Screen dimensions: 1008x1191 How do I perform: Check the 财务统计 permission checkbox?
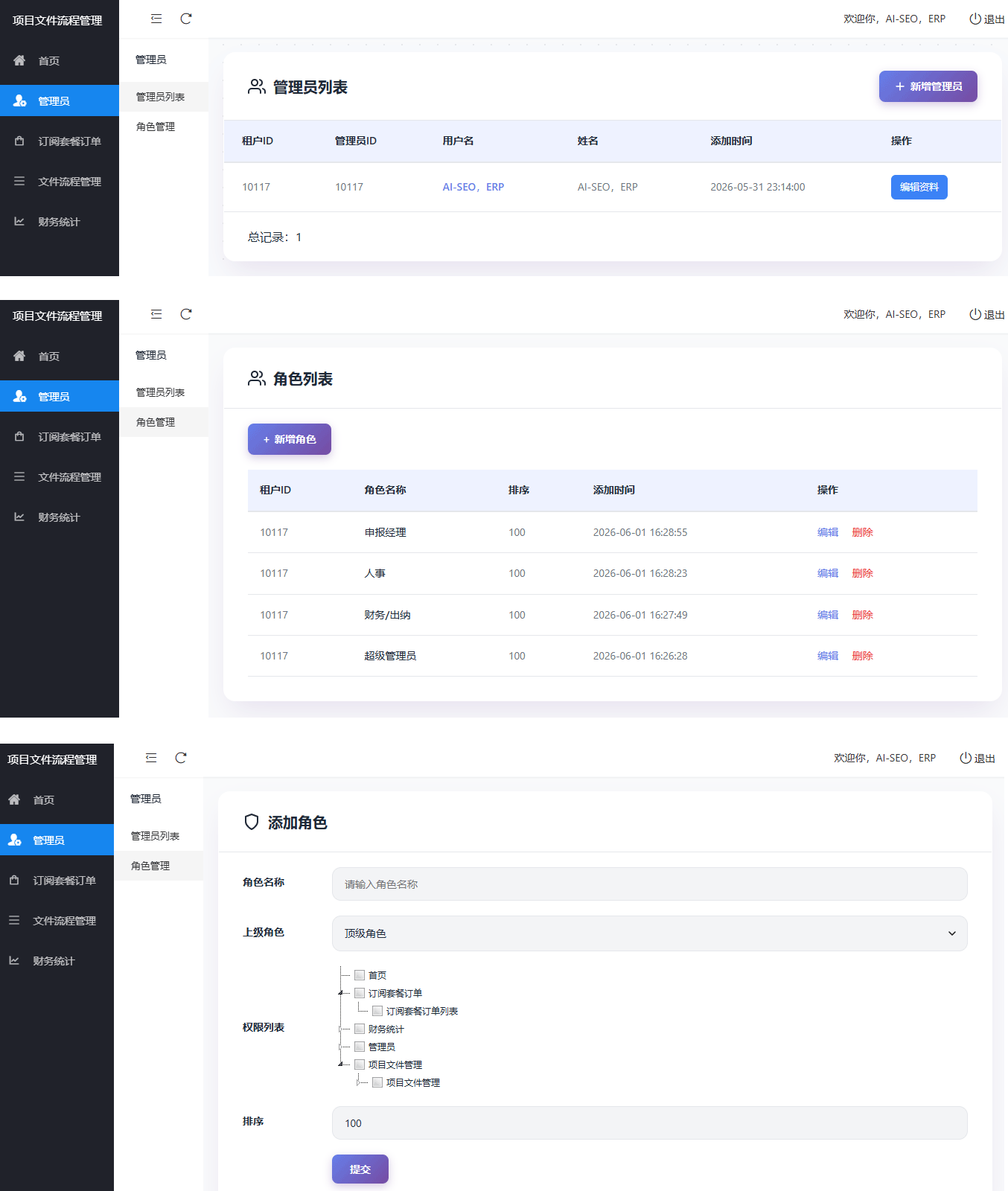(x=360, y=1029)
